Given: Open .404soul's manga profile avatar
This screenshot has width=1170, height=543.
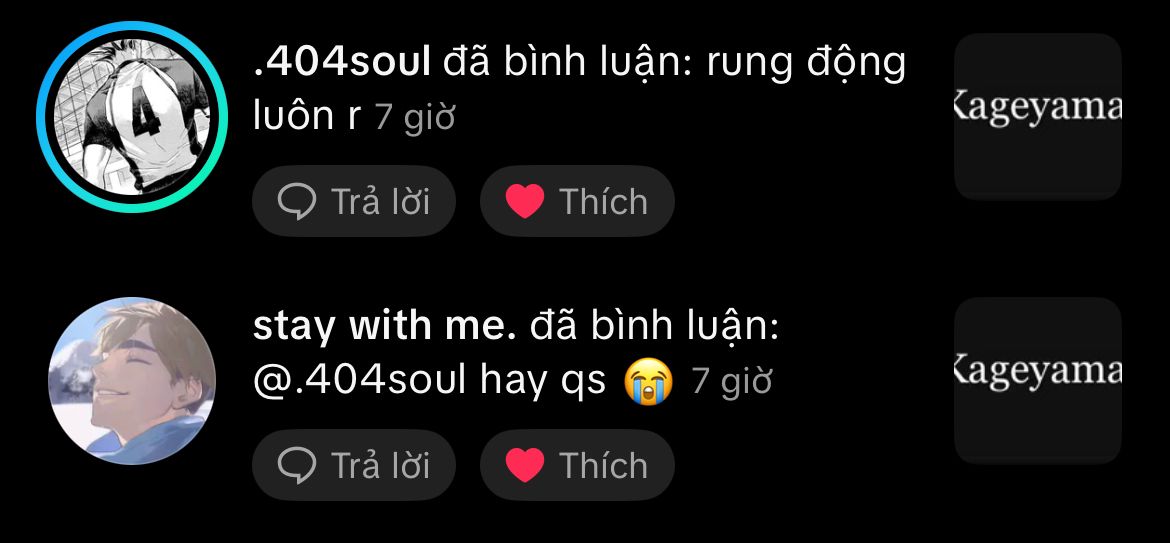Looking at the screenshot, I should 132,117.
